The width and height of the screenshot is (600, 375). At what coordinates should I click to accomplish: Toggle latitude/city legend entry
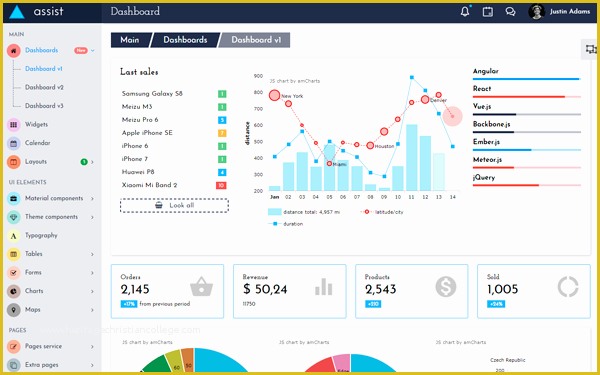pyautogui.click(x=383, y=212)
